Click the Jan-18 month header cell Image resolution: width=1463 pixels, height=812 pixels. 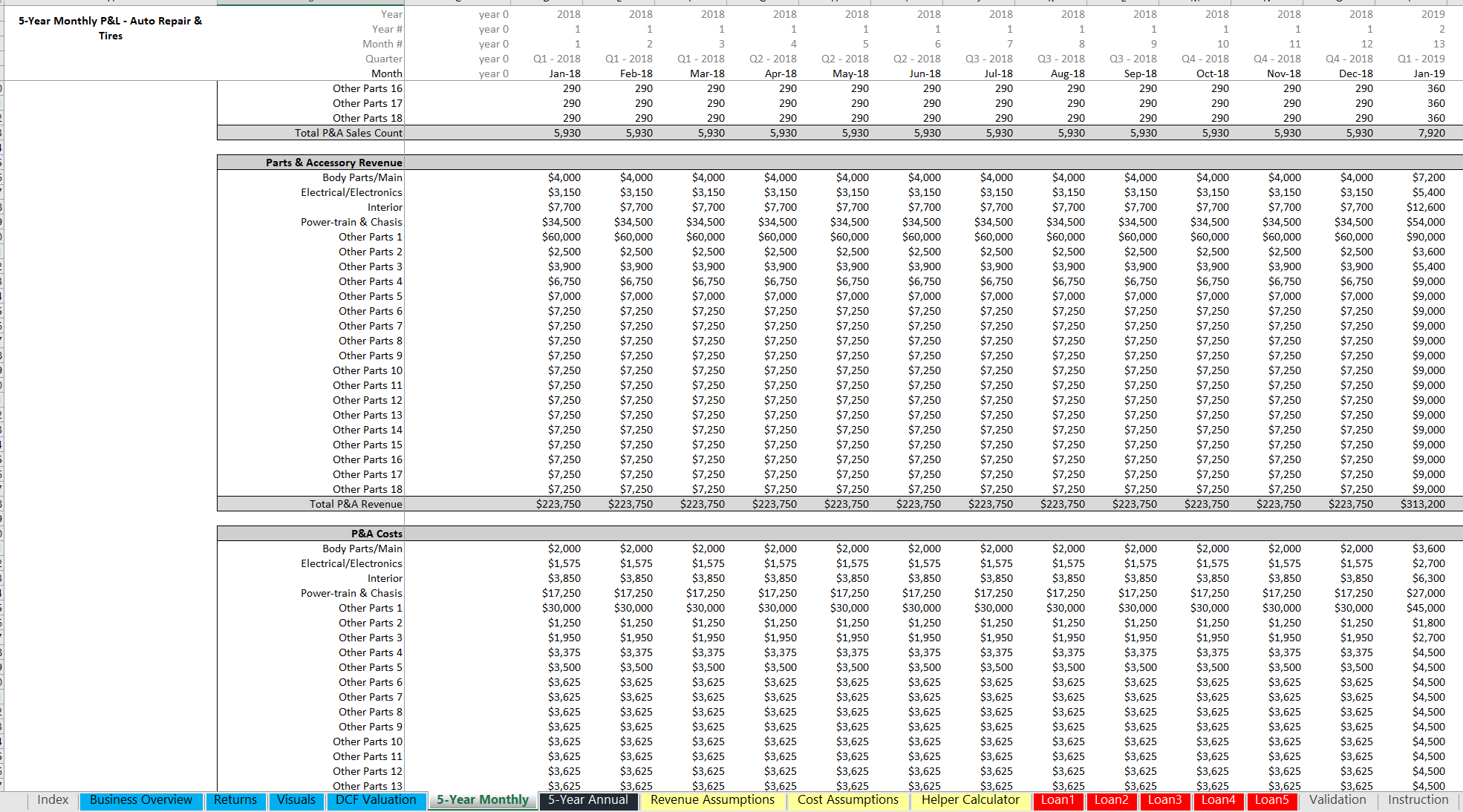pyautogui.click(x=564, y=73)
